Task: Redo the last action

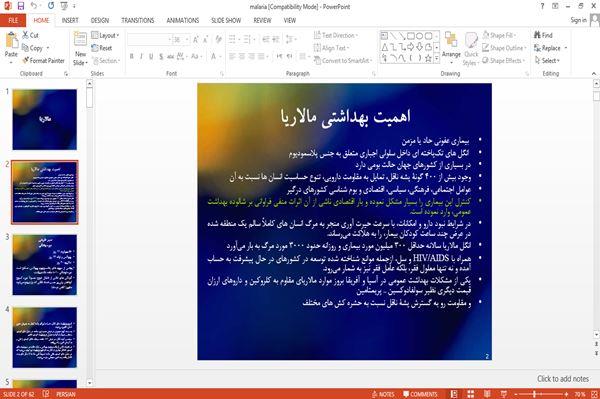Action: click(51, 6)
